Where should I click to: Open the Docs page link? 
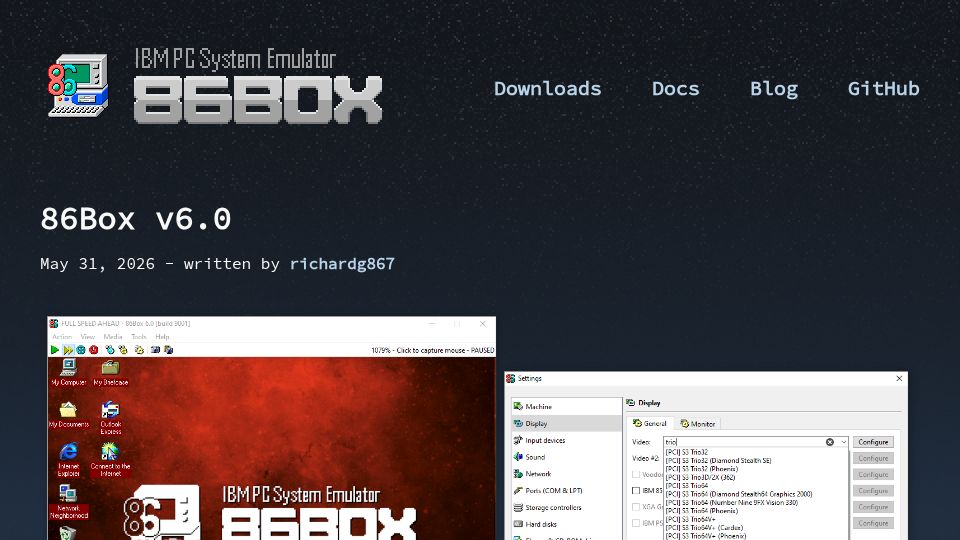tap(675, 89)
